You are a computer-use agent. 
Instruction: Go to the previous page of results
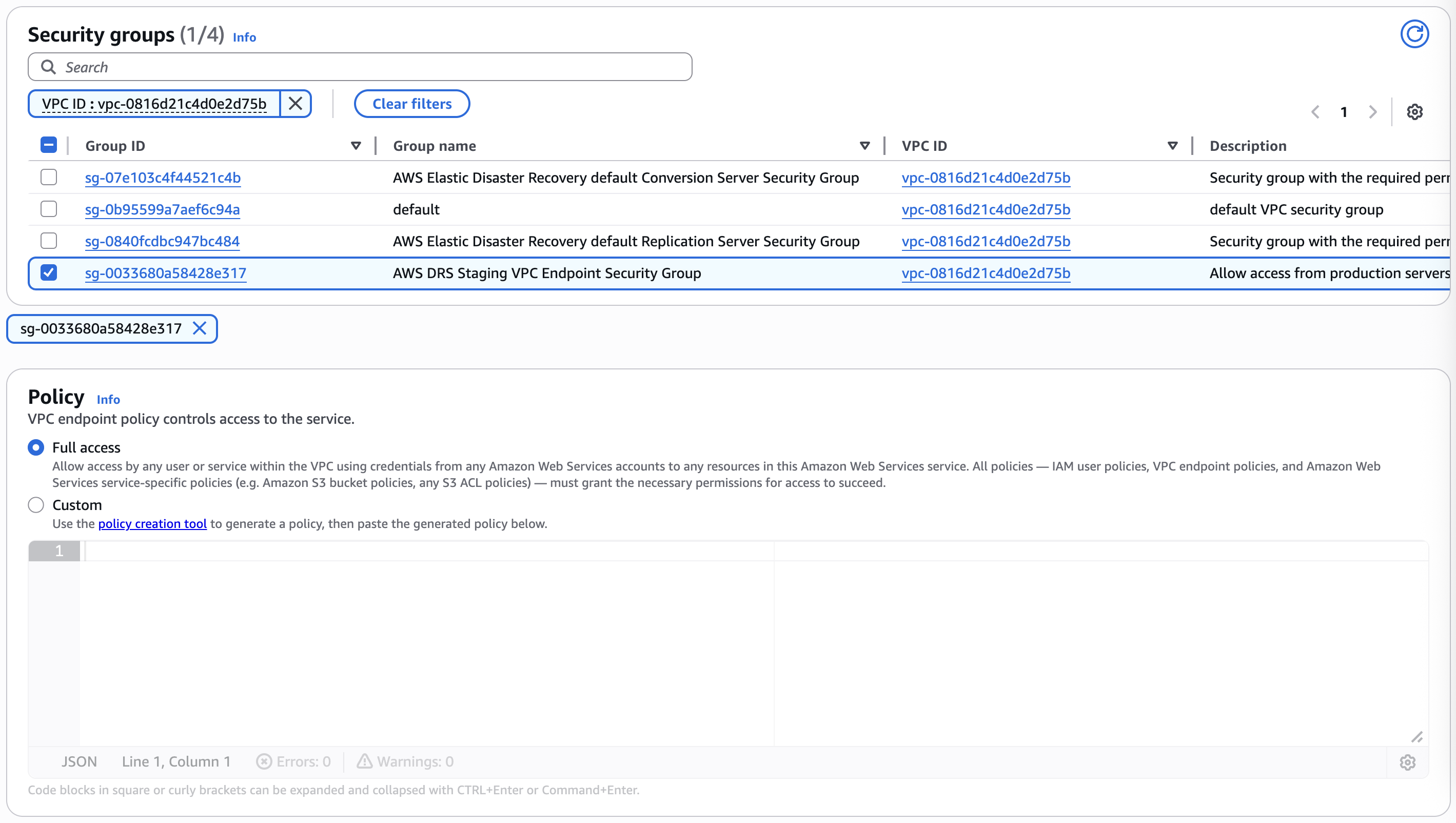point(1316,111)
